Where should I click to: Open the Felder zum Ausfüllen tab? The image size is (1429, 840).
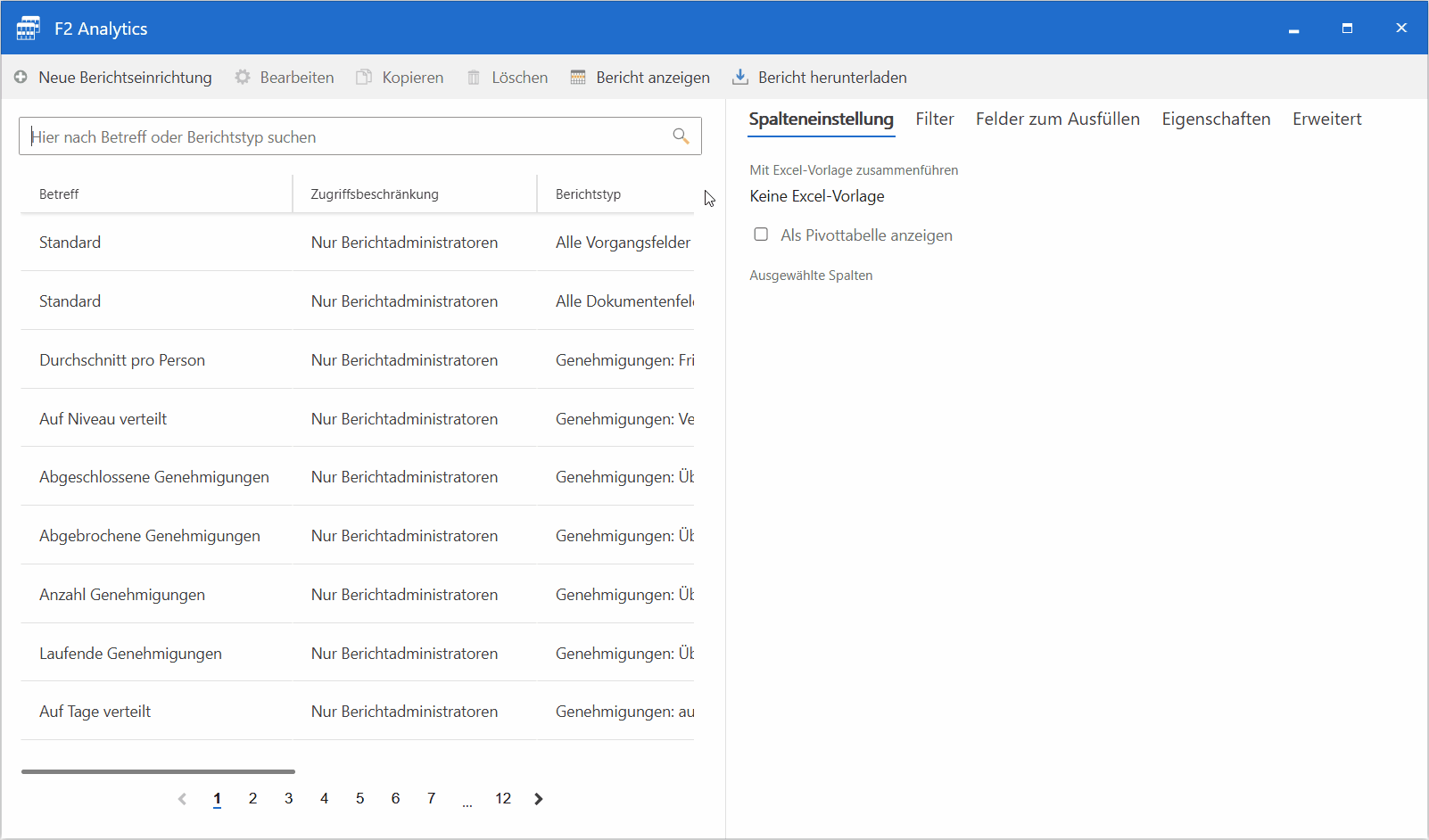pos(1057,119)
